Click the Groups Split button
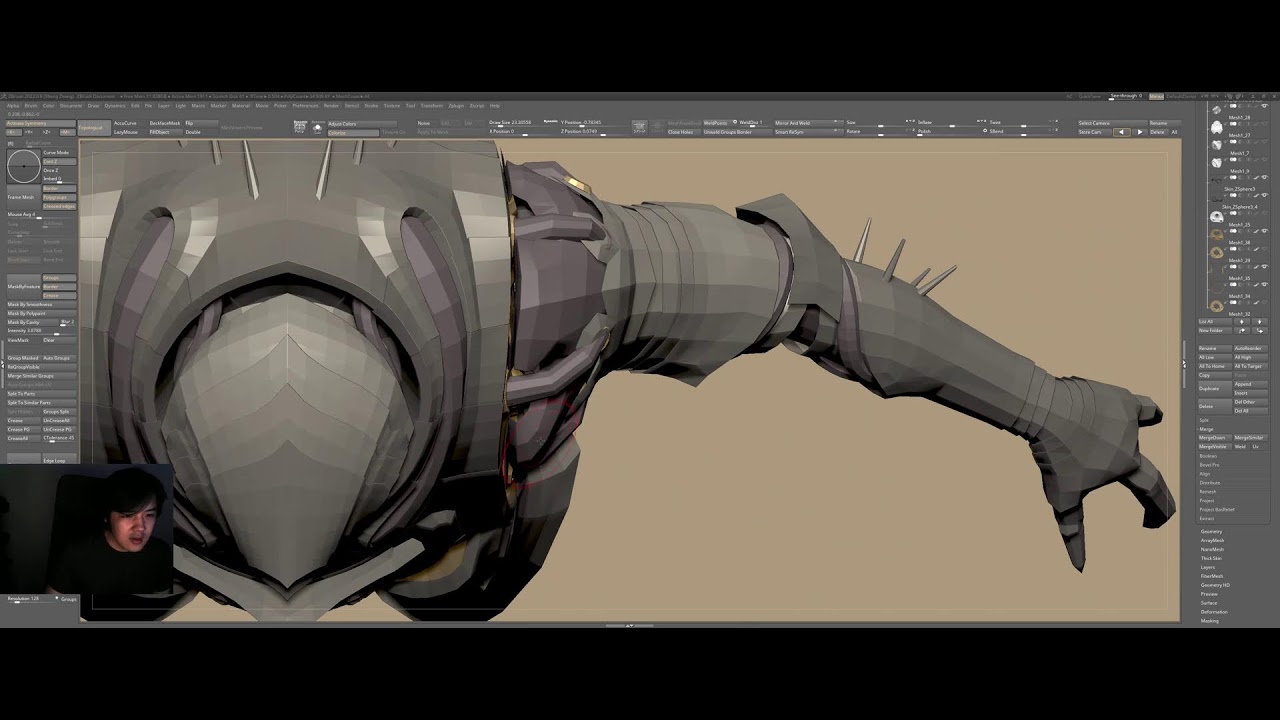This screenshot has height=720, width=1280. [58, 411]
